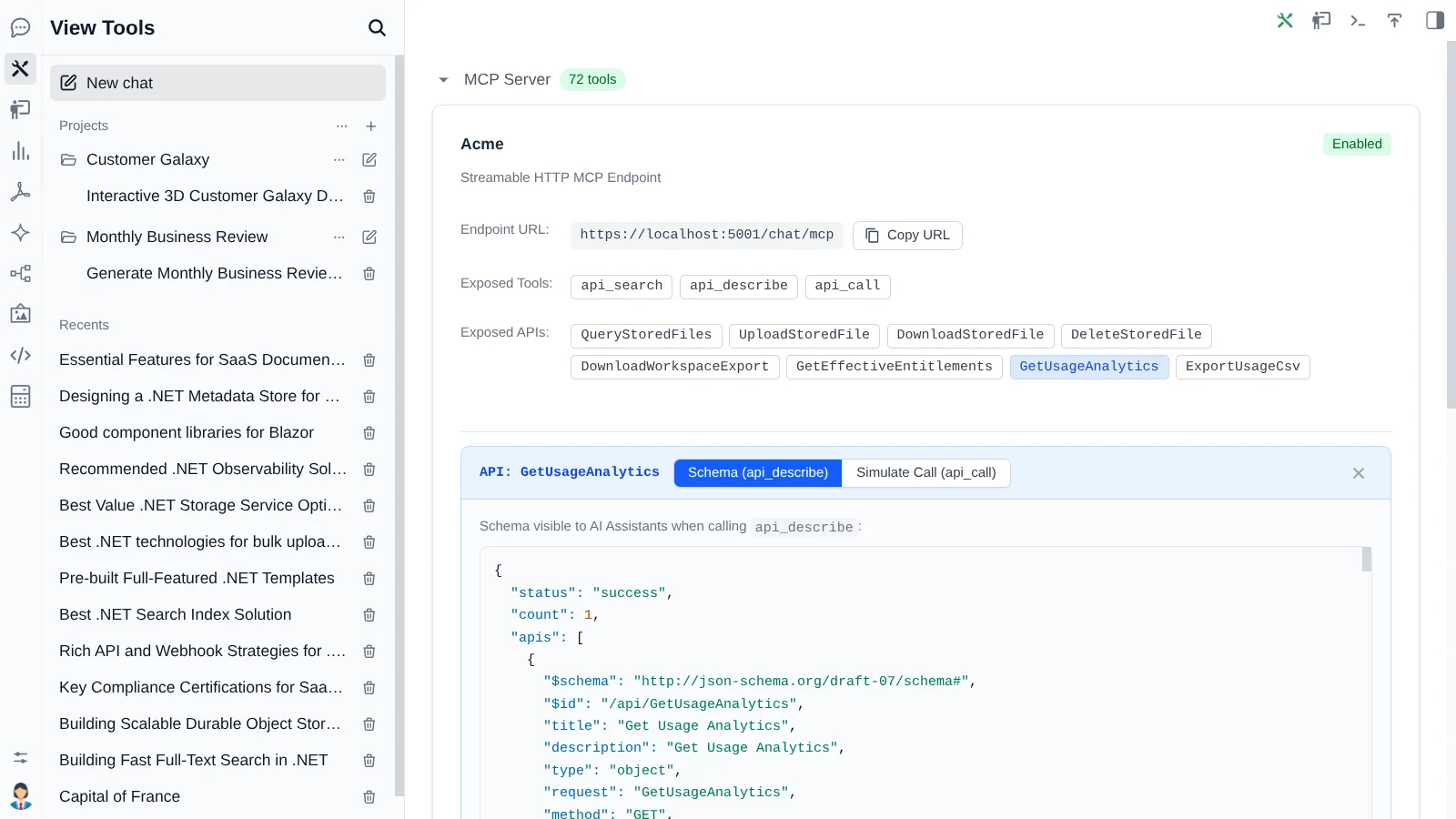Delete Best .NET Search Index Solution chat

tap(369, 614)
